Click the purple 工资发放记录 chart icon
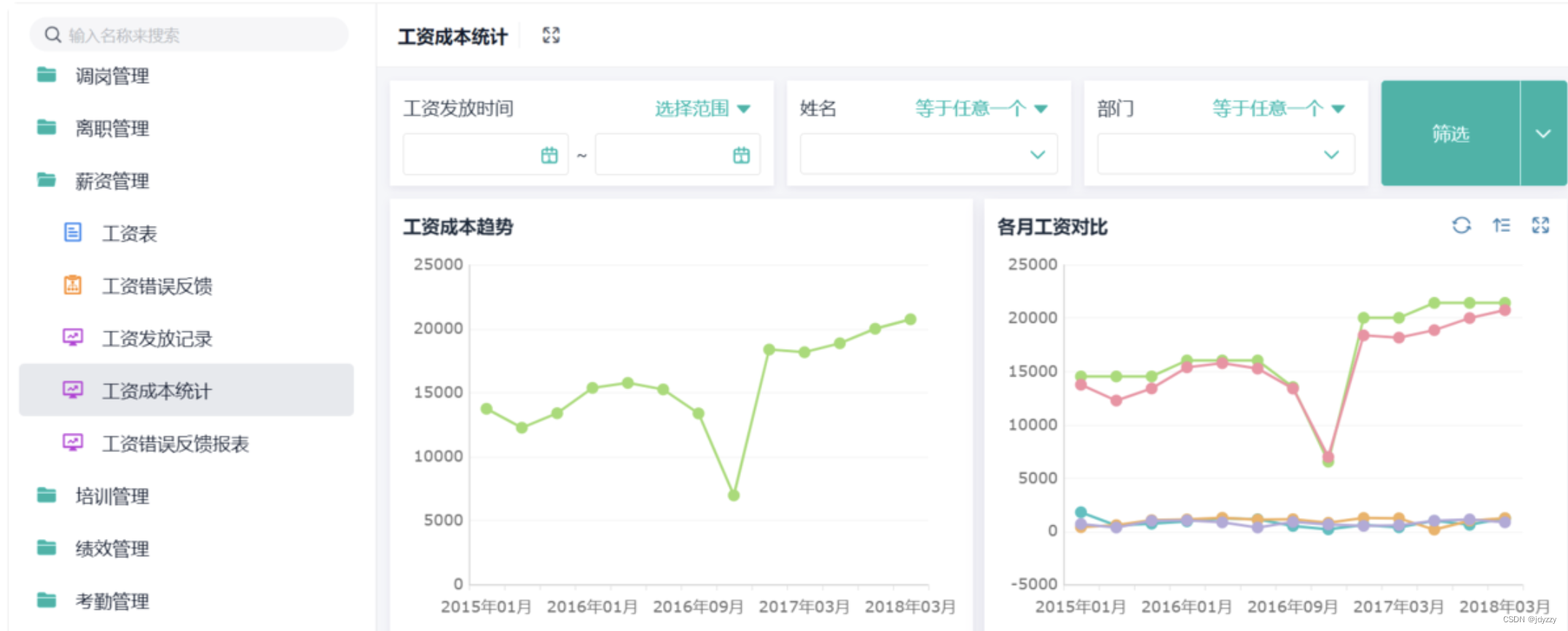Viewport: 1568px width, 631px height. [73, 337]
